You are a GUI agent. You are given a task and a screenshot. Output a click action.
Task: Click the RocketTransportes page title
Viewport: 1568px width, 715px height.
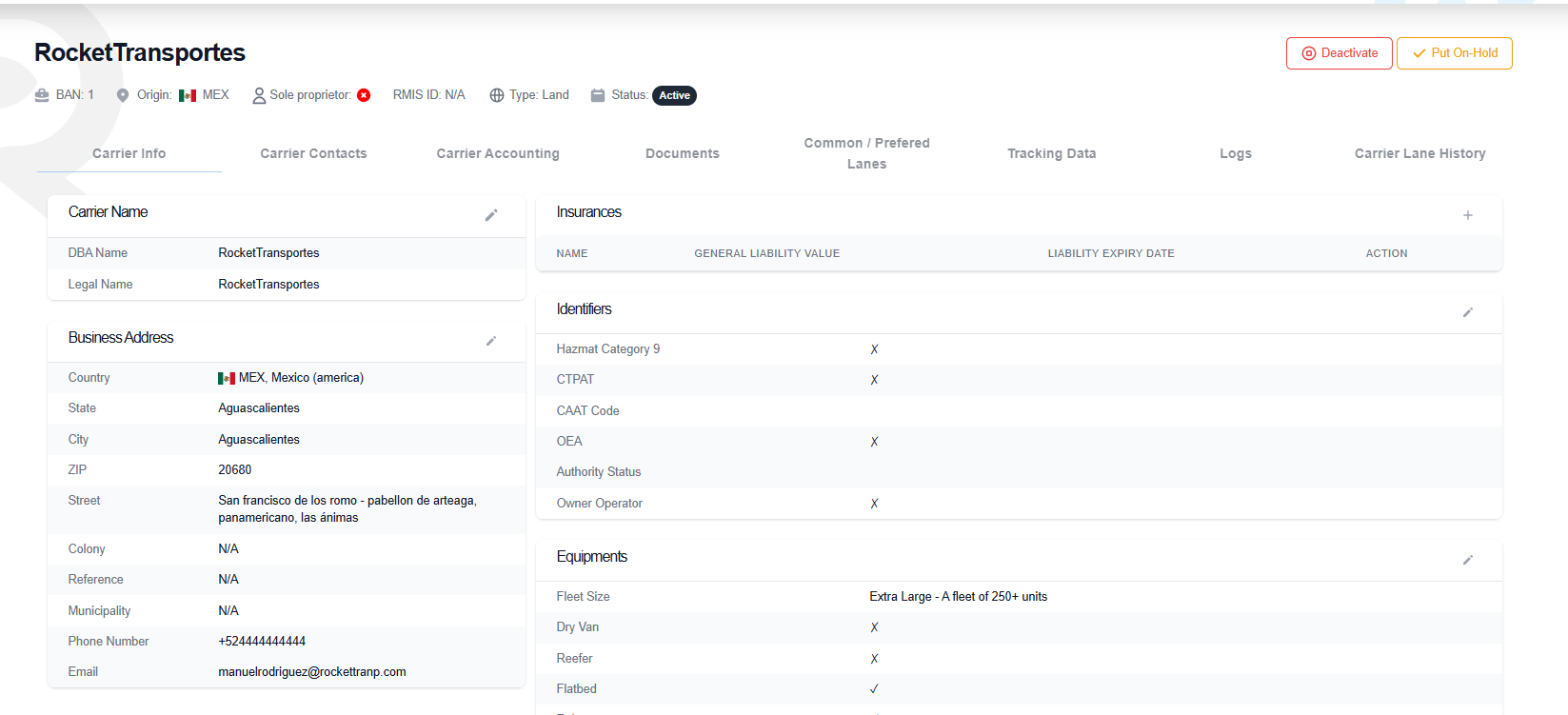click(x=140, y=52)
